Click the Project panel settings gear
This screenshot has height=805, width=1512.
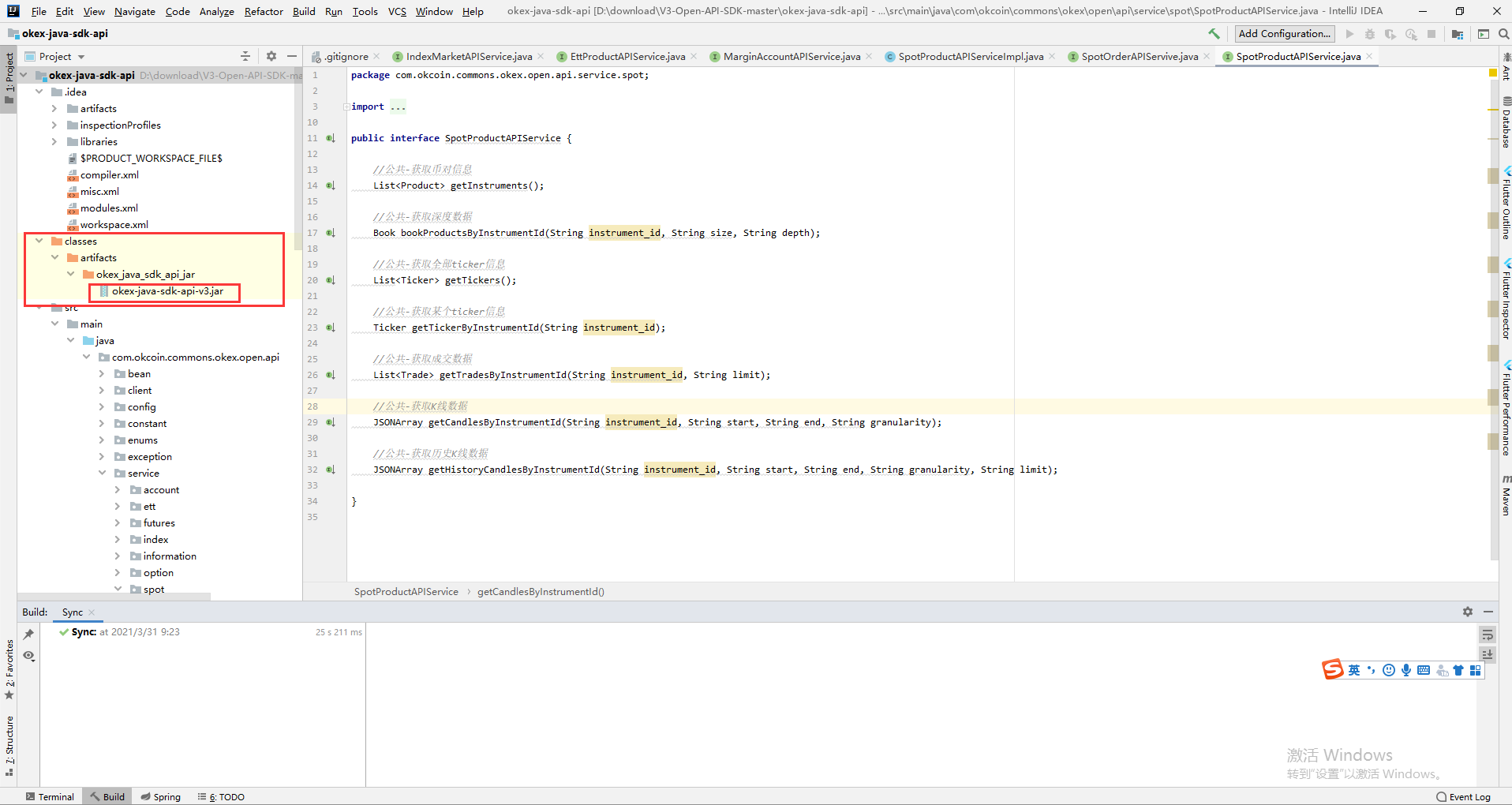tap(271, 56)
